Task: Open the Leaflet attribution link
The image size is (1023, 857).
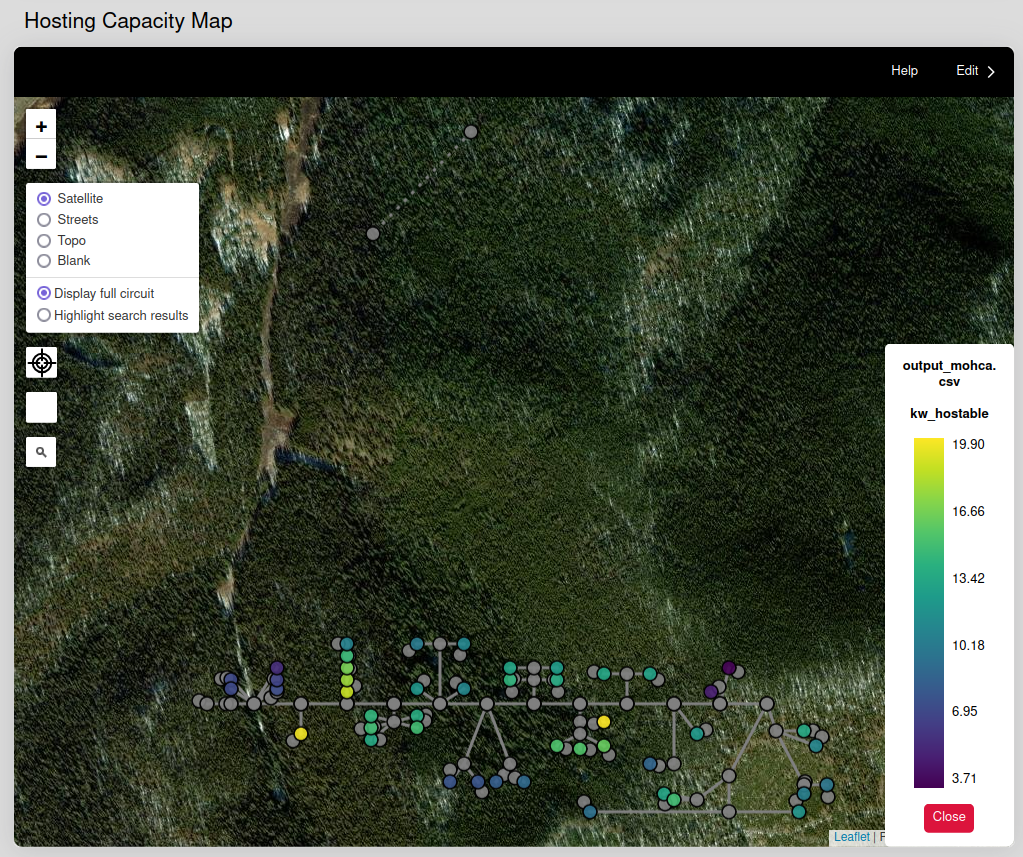Action: 851,837
